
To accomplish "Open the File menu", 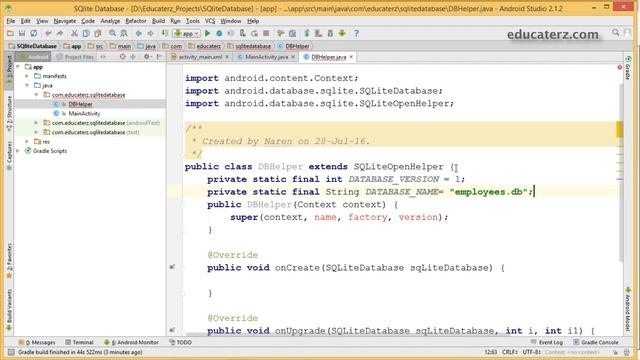I will pyautogui.click(x=11, y=21).
